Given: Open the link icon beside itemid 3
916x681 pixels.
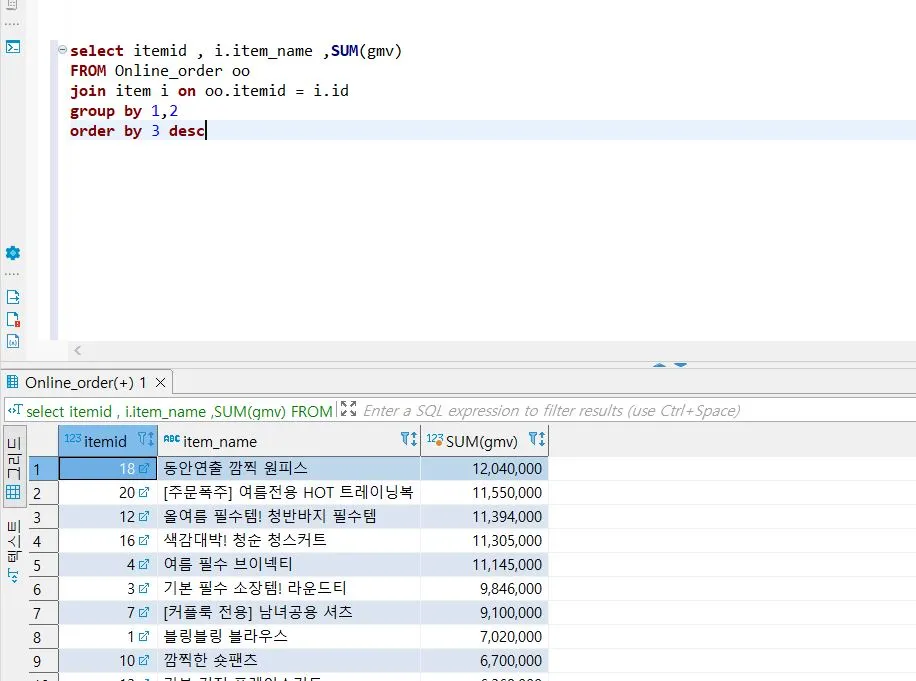Looking at the screenshot, I should pos(144,588).
